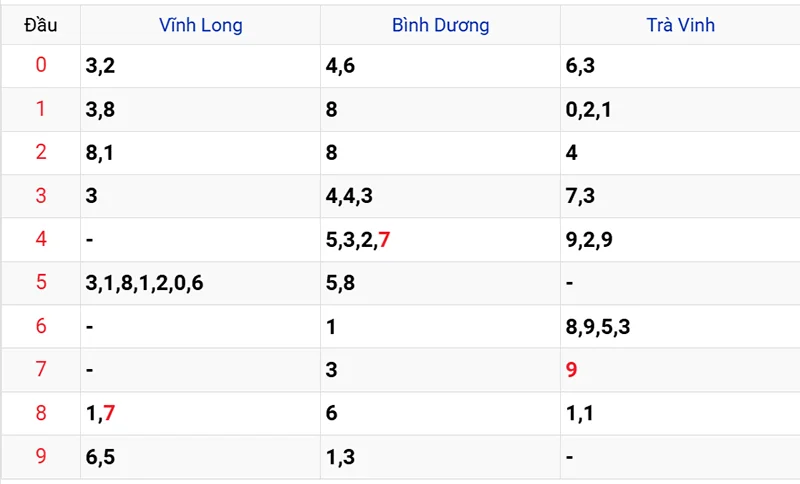Click Trà Vinh cell showing 8,9,5,3
Viewport: 800px width, 484px height.
pos(598,327)
